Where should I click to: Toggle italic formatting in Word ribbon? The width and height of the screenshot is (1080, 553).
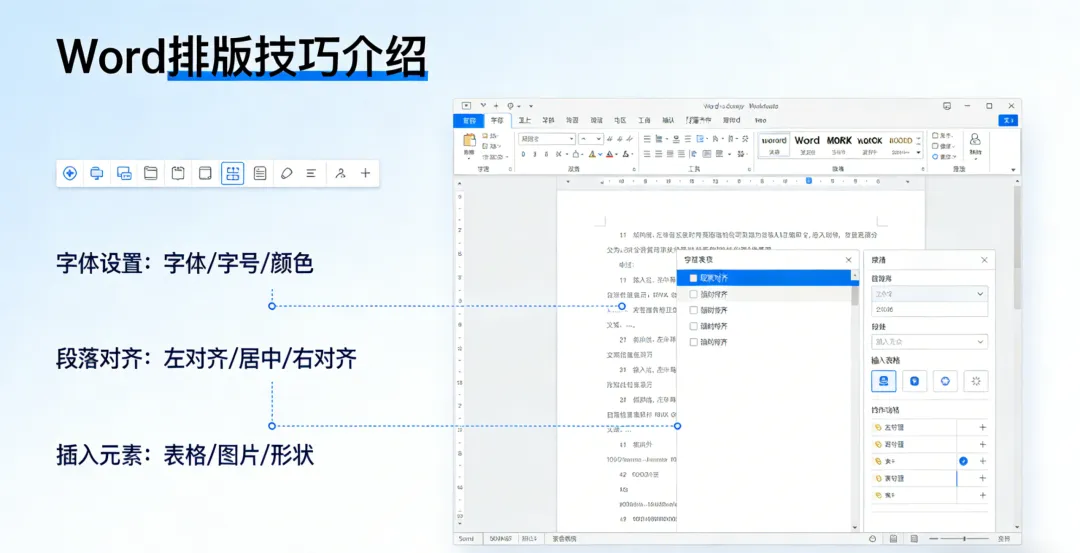pyautogui.click(x=534, y=154)
